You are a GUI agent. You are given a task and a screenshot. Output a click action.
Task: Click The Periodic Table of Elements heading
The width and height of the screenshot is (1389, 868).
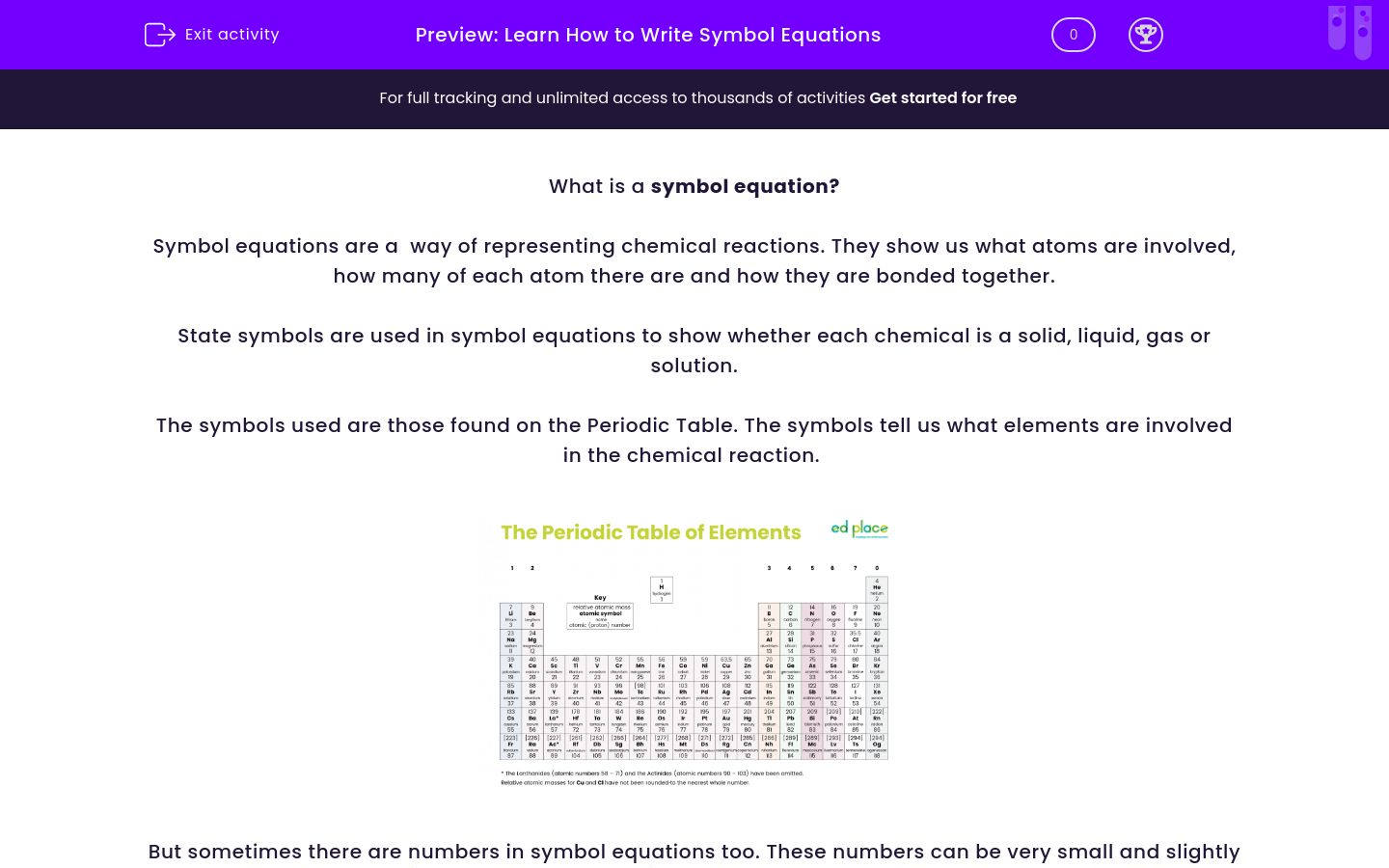651,532
